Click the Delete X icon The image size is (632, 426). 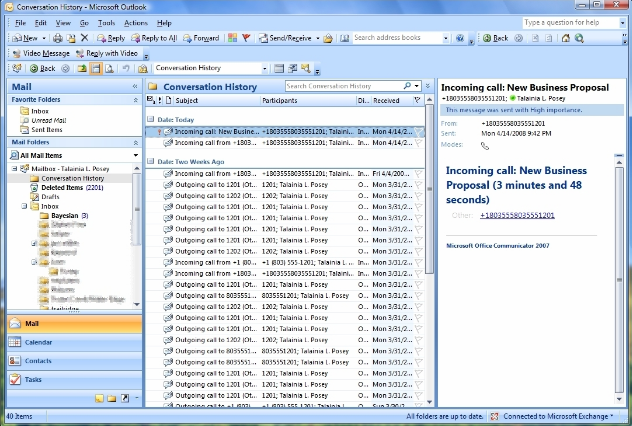click(84, 38)
